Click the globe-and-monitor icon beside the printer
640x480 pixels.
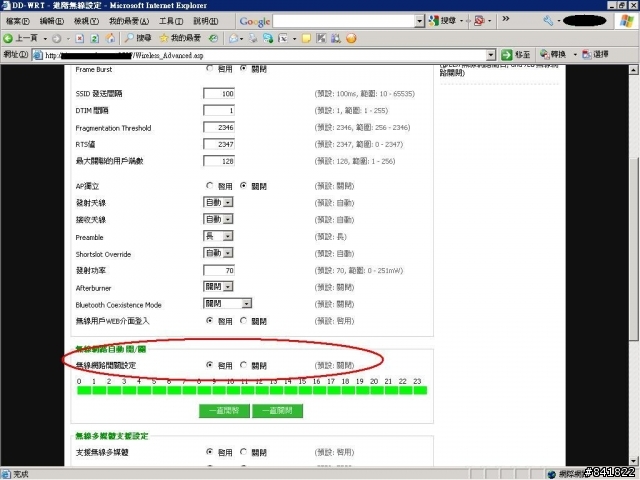268,38
